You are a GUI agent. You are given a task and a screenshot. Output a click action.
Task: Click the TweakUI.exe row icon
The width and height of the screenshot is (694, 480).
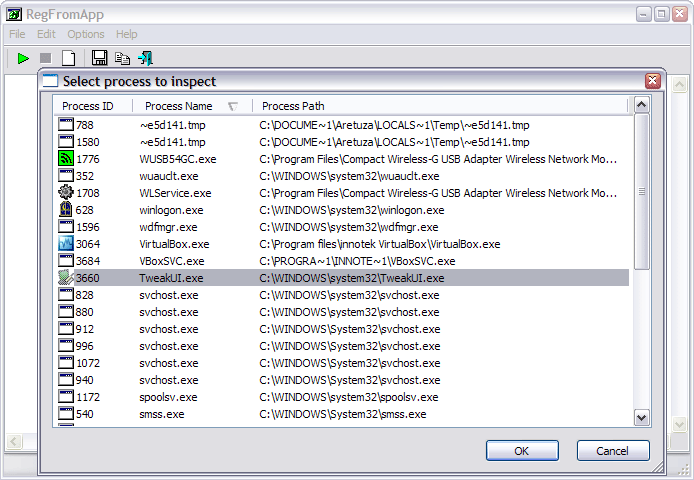[x=66, y=278]
